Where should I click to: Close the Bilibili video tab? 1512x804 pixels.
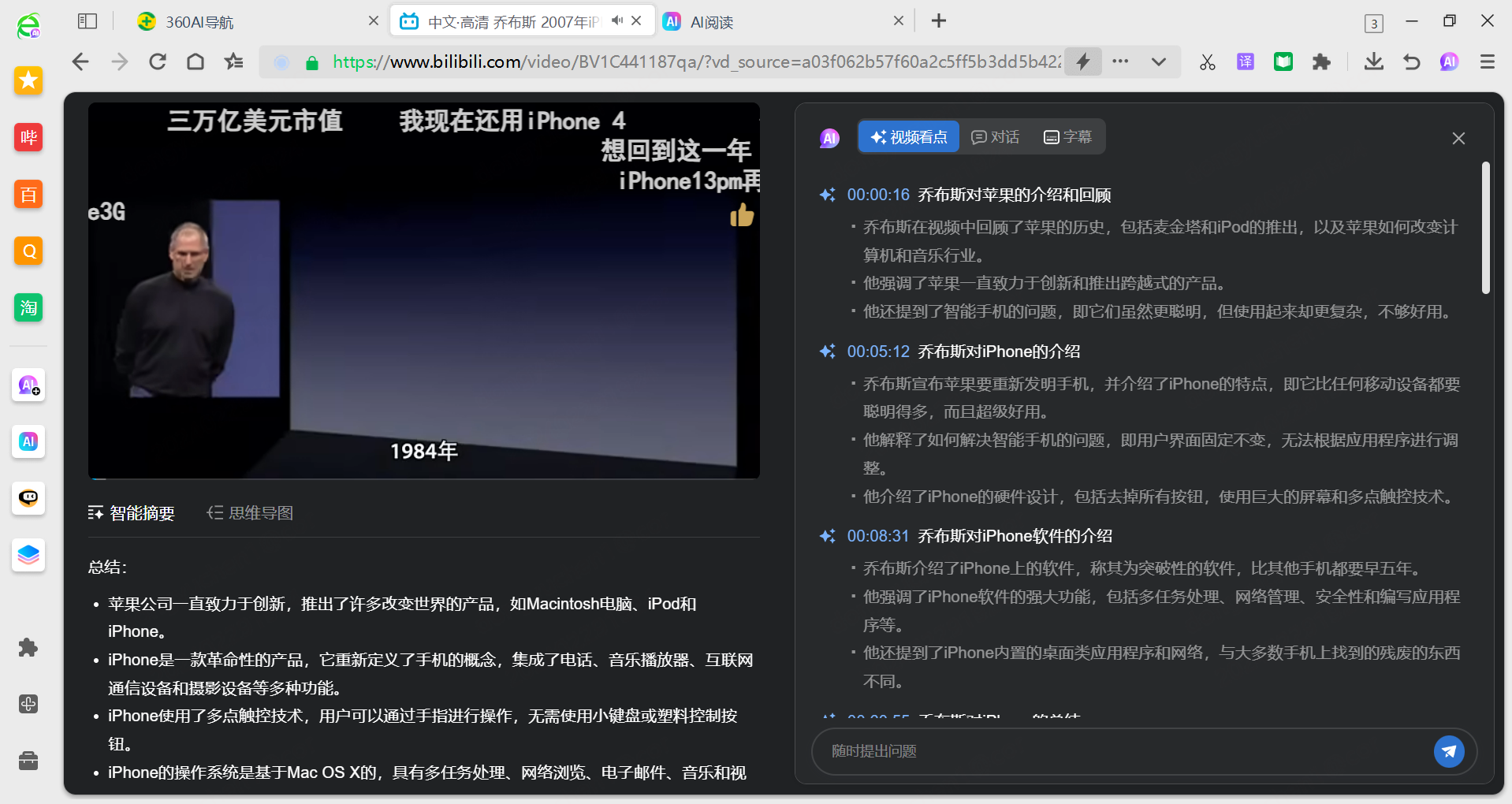[x=636, y=20]
